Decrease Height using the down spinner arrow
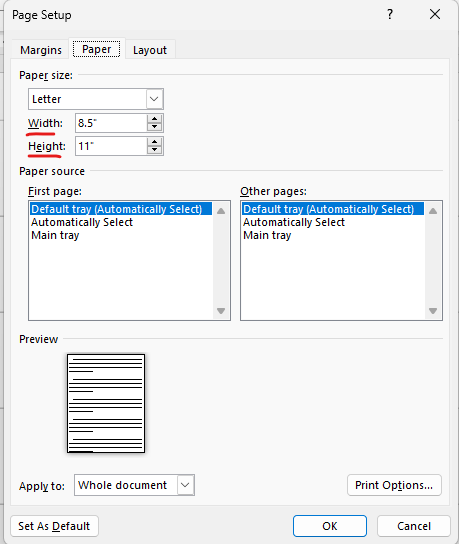Screen dimensions: 459x544 (154, 150)
